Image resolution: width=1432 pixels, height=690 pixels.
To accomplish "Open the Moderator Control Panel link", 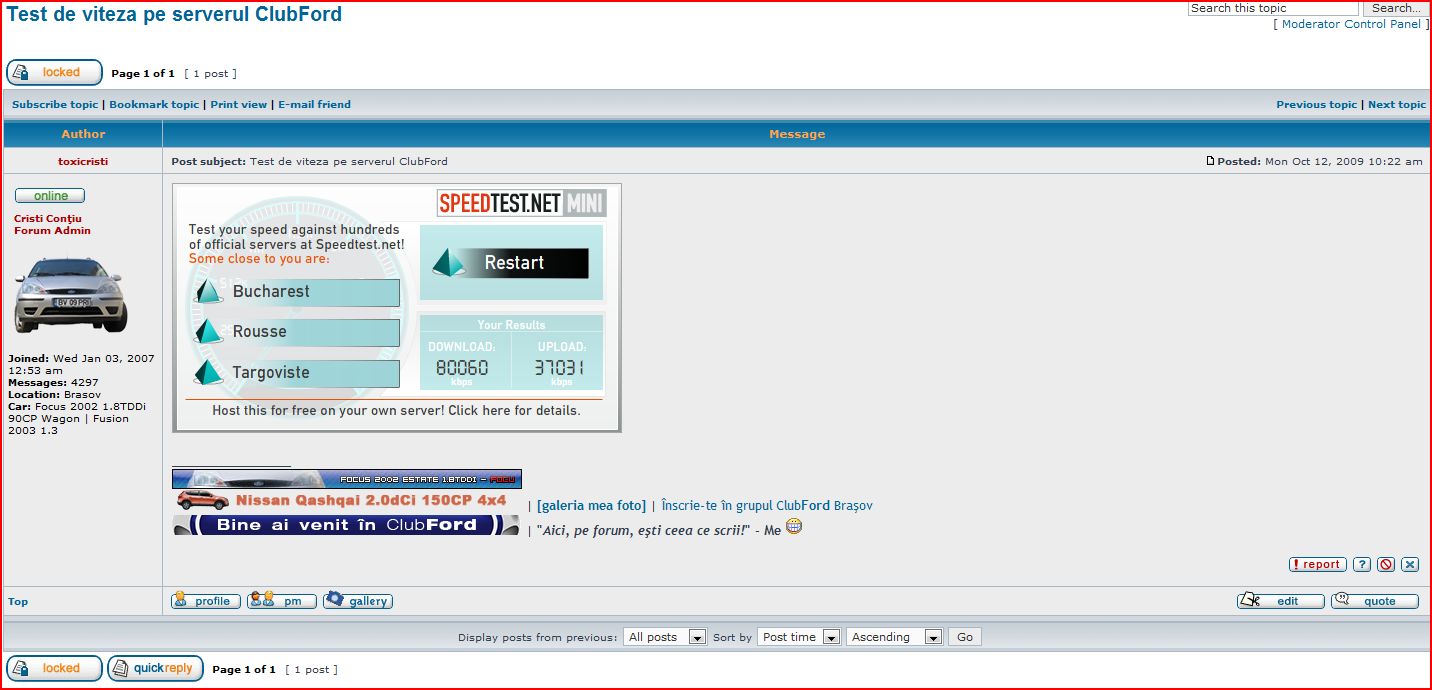I will pos(1350,24).
